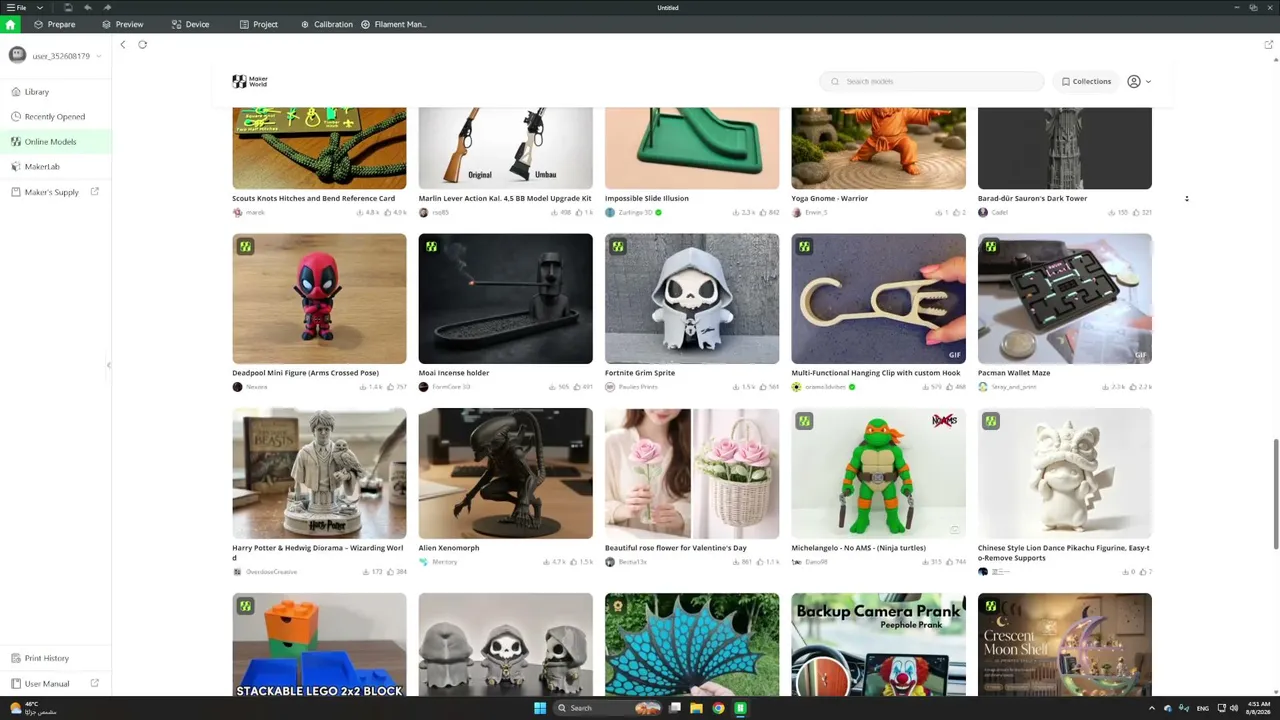Screen dimensions: 1280x720
Task: Open Task View from the taskbar
Action: pos(675,708)
